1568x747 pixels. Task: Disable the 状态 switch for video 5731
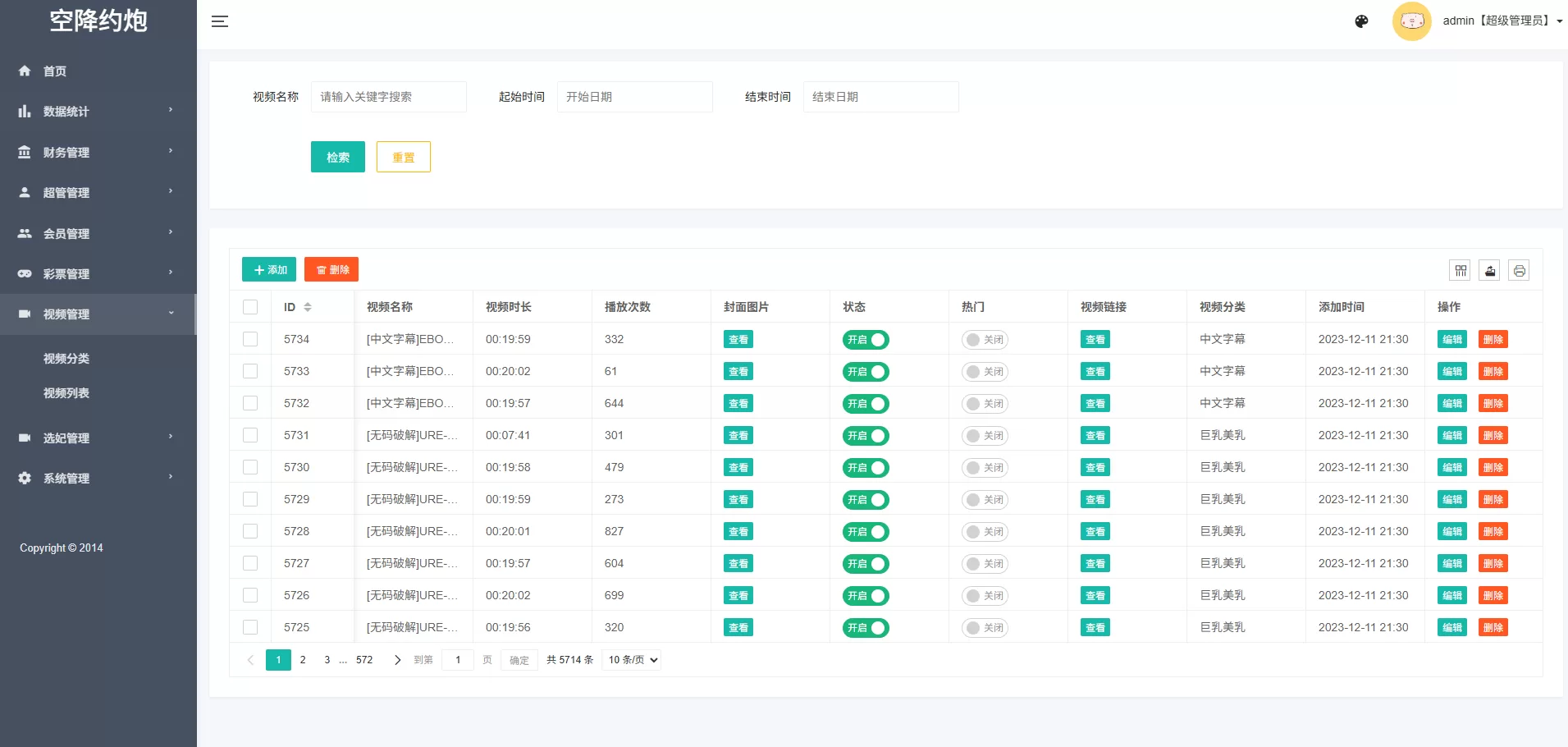866,435
